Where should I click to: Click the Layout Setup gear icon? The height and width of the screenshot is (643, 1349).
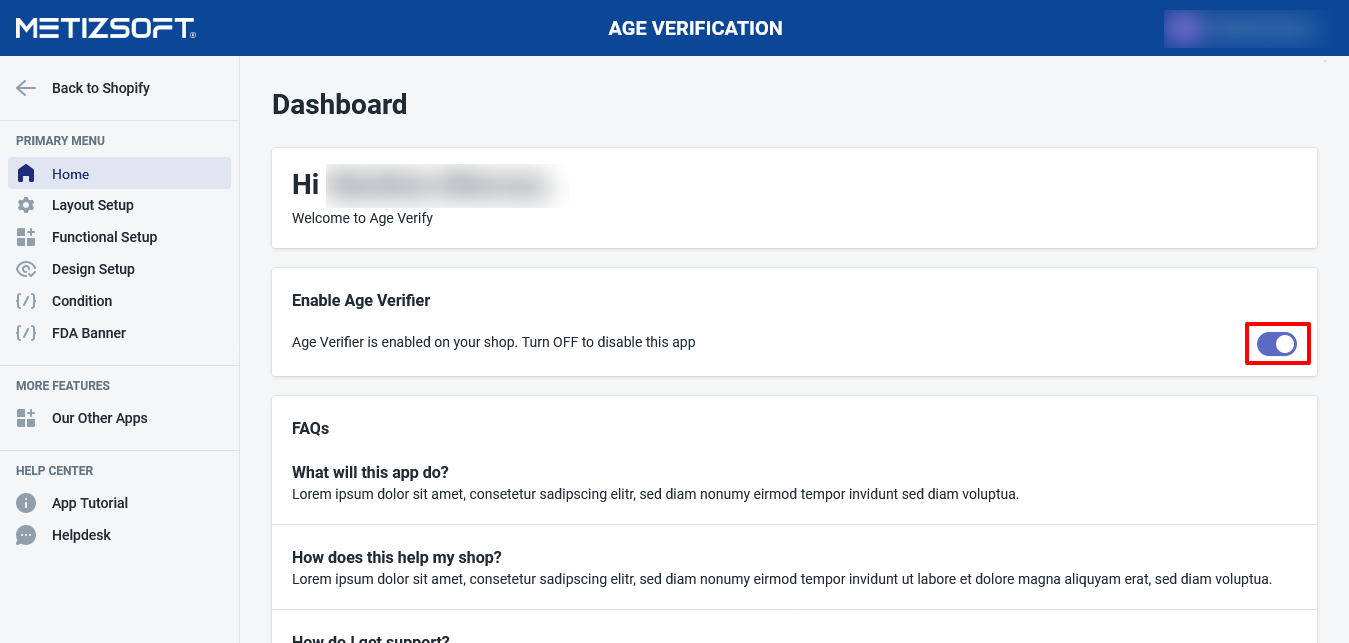click(26, 205)
